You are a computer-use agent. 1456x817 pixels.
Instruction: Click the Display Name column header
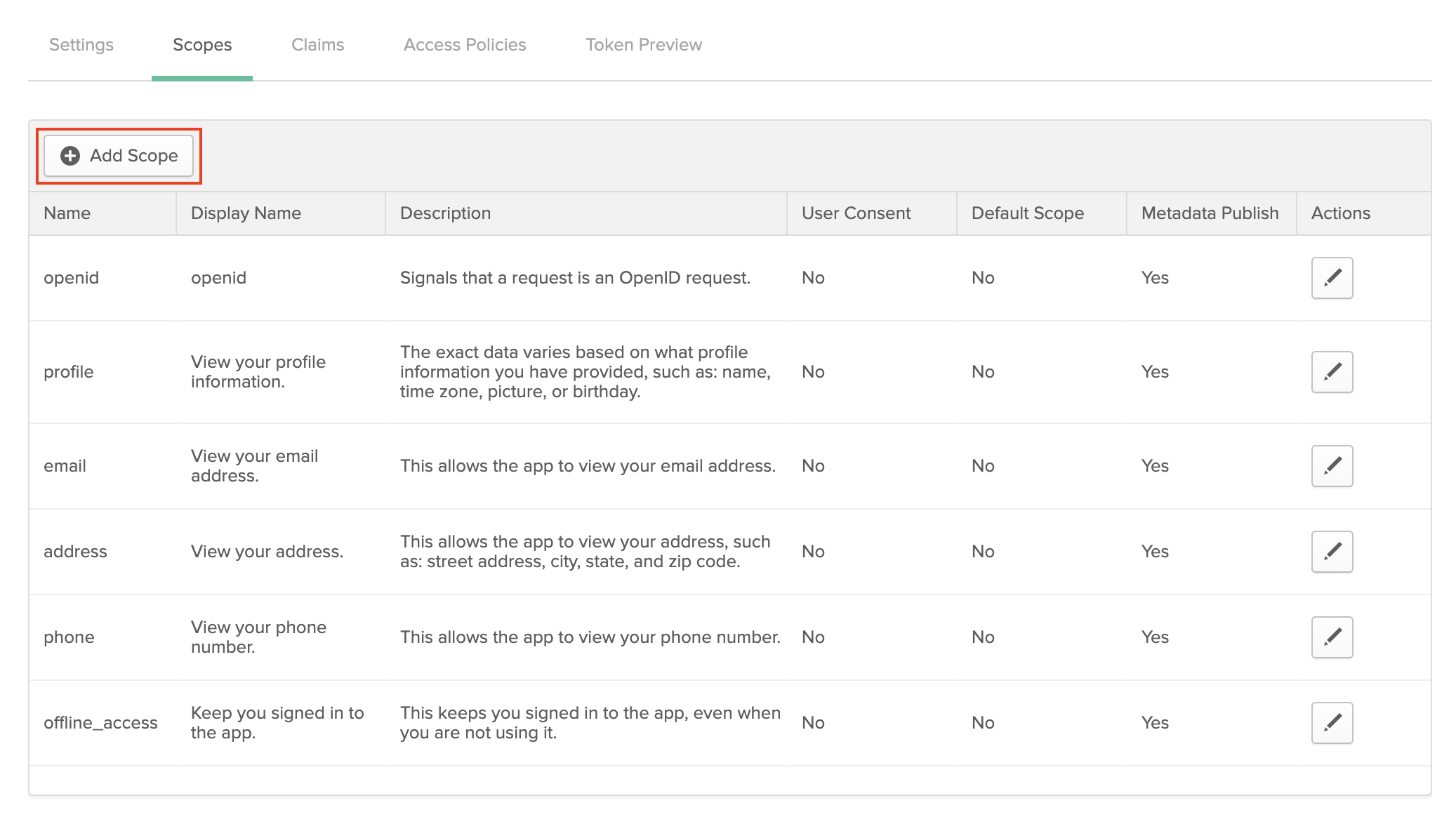[246, 213]
